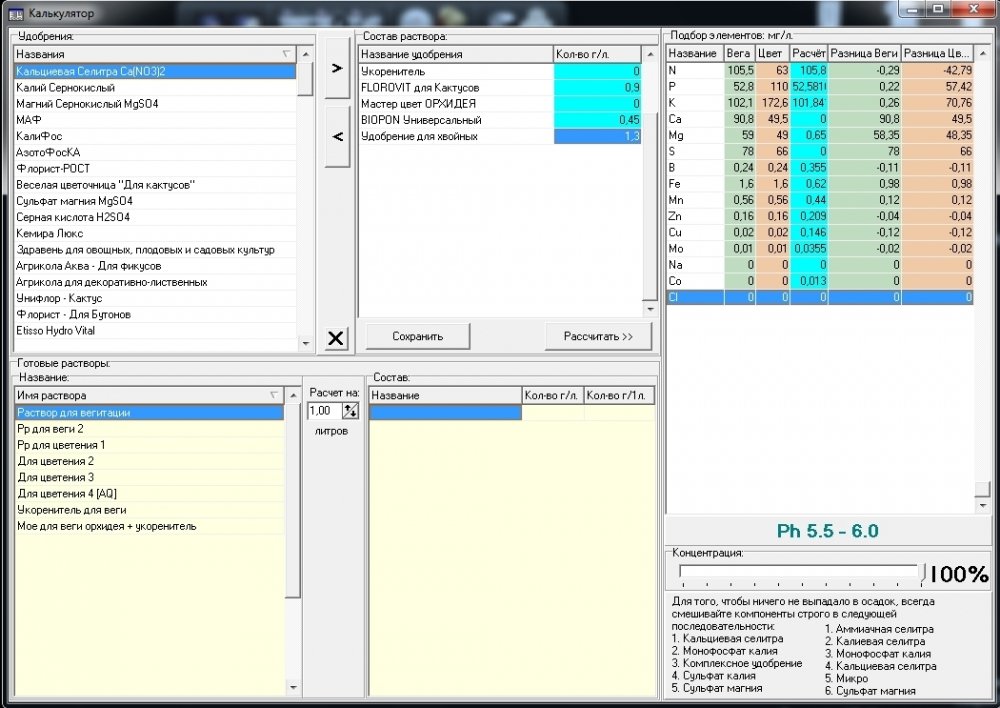Click Рассчитать >> button
1000x708 pixels.
pyautogui.click(x=598, y=336)
